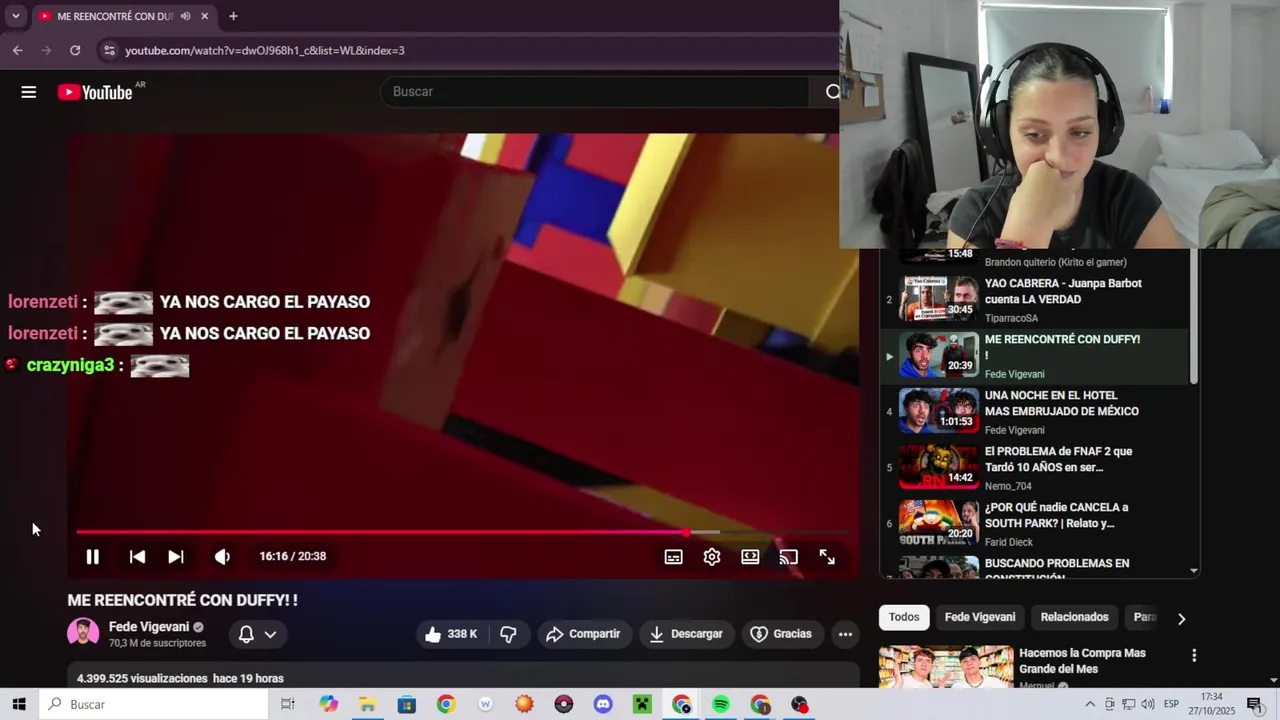Open the player settings gear
Viewport: 1280px width, 720px height.
coord(712,557)
